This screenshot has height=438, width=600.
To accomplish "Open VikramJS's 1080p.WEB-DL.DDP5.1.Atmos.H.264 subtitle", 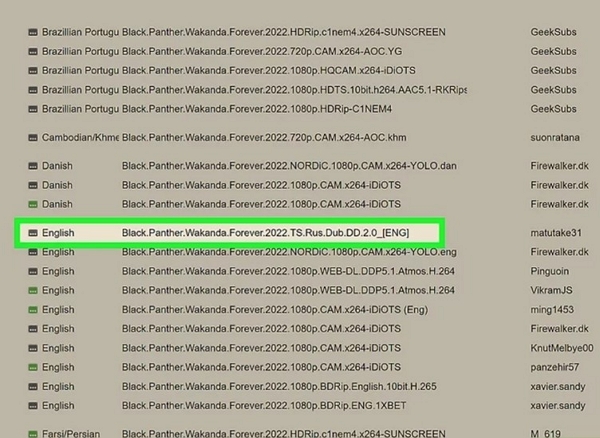I will pyautogui.click(x=288, y=290).
